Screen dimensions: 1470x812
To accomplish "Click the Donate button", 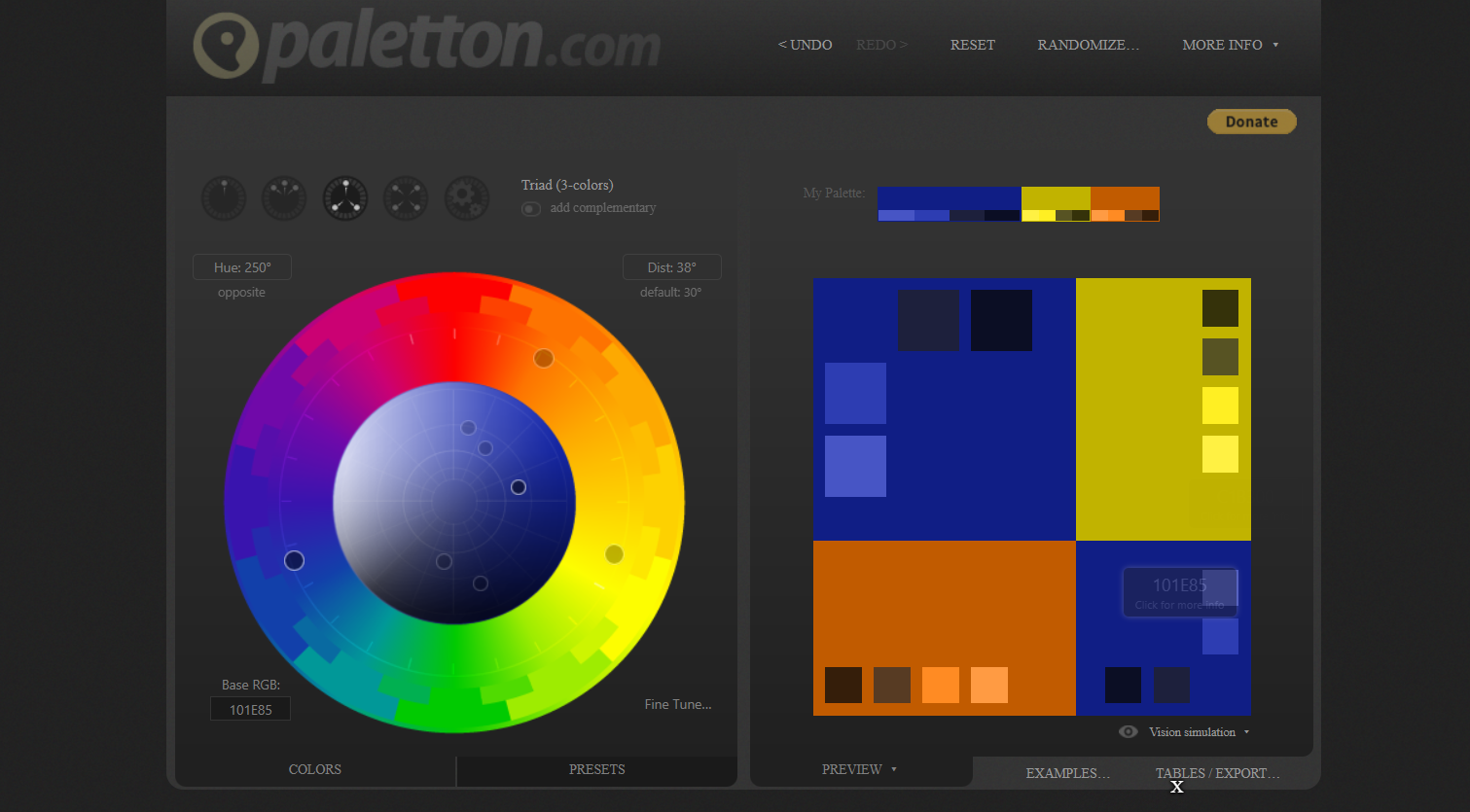I will (1251, 121).
